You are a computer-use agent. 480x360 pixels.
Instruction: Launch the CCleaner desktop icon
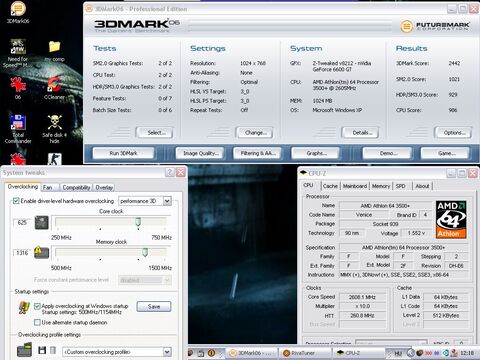pyautogui.click(x=54, y=85)
